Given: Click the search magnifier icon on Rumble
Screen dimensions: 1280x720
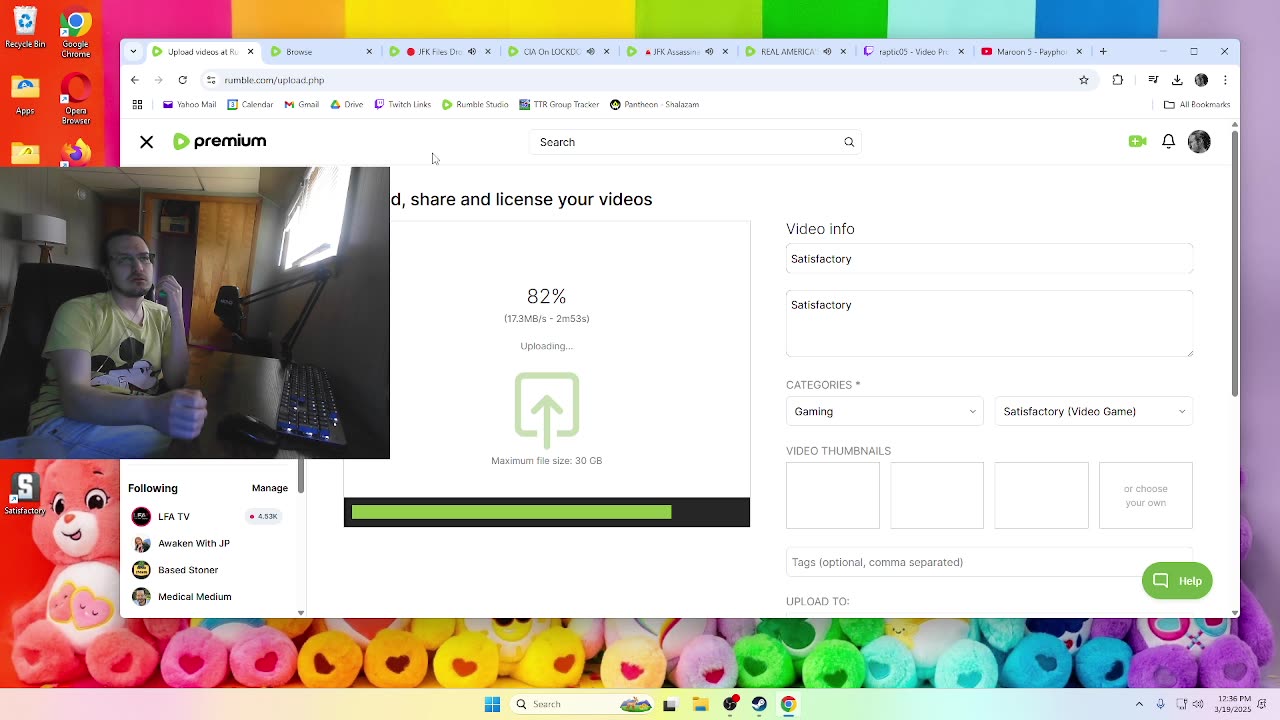Looking at the screenshot, I should pos(849,142).
